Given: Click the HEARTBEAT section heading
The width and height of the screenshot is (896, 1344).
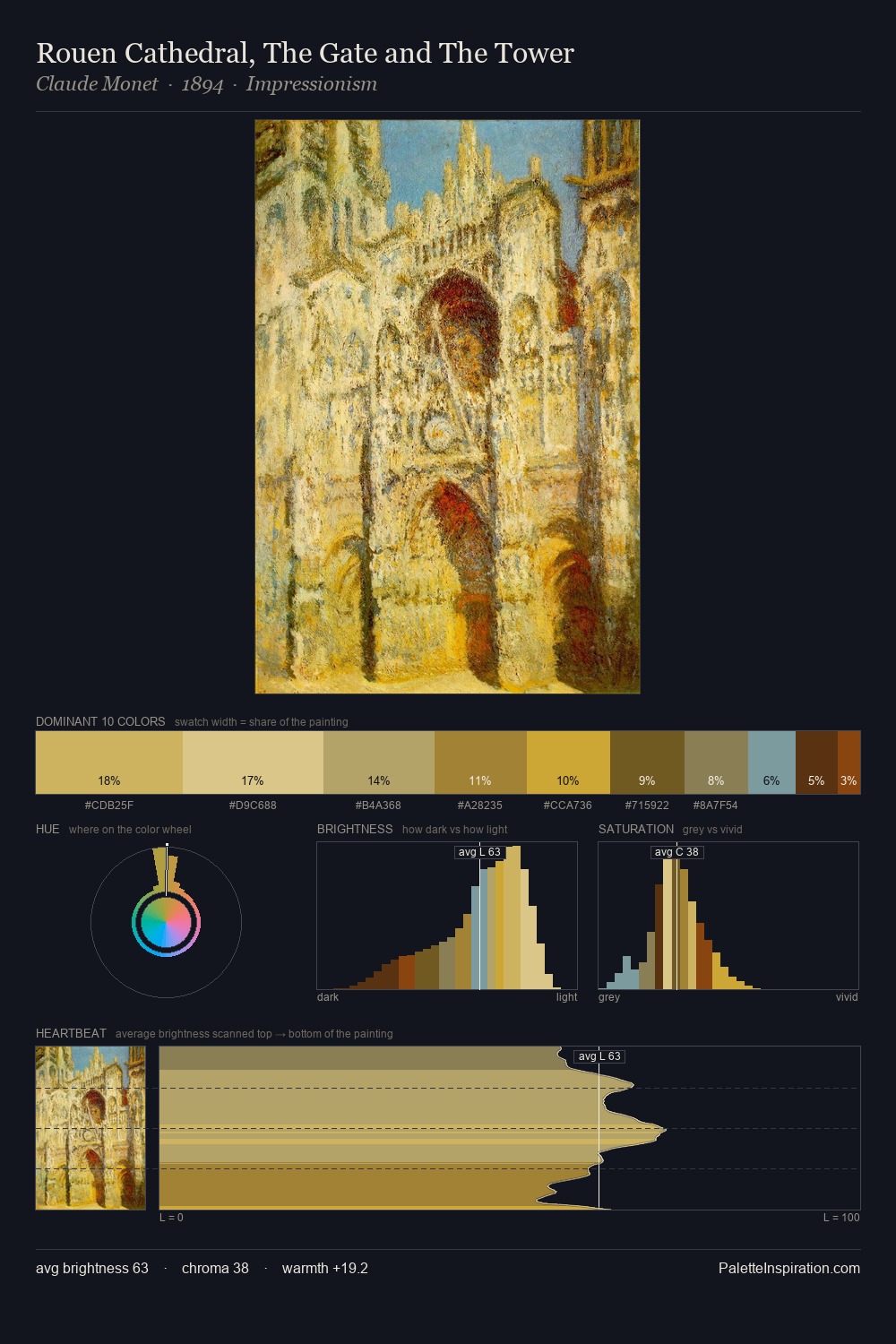Looking at the screenshot, I should click(71, 1033).
